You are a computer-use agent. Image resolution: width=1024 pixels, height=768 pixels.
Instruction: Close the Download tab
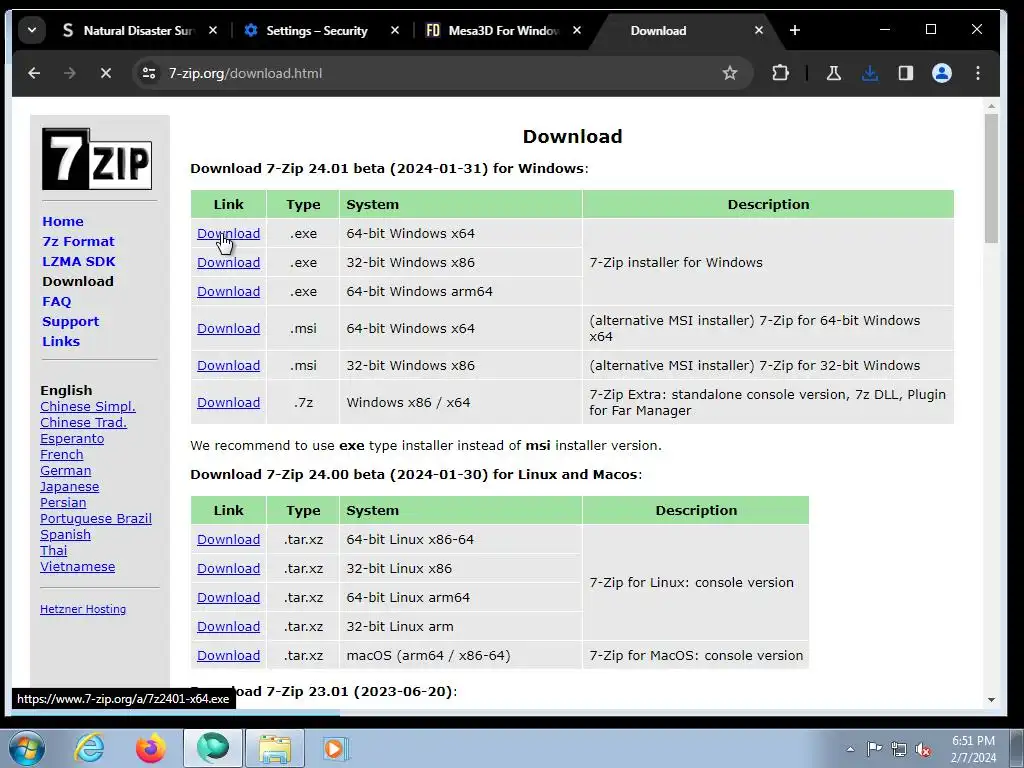(x=758, y=30)
